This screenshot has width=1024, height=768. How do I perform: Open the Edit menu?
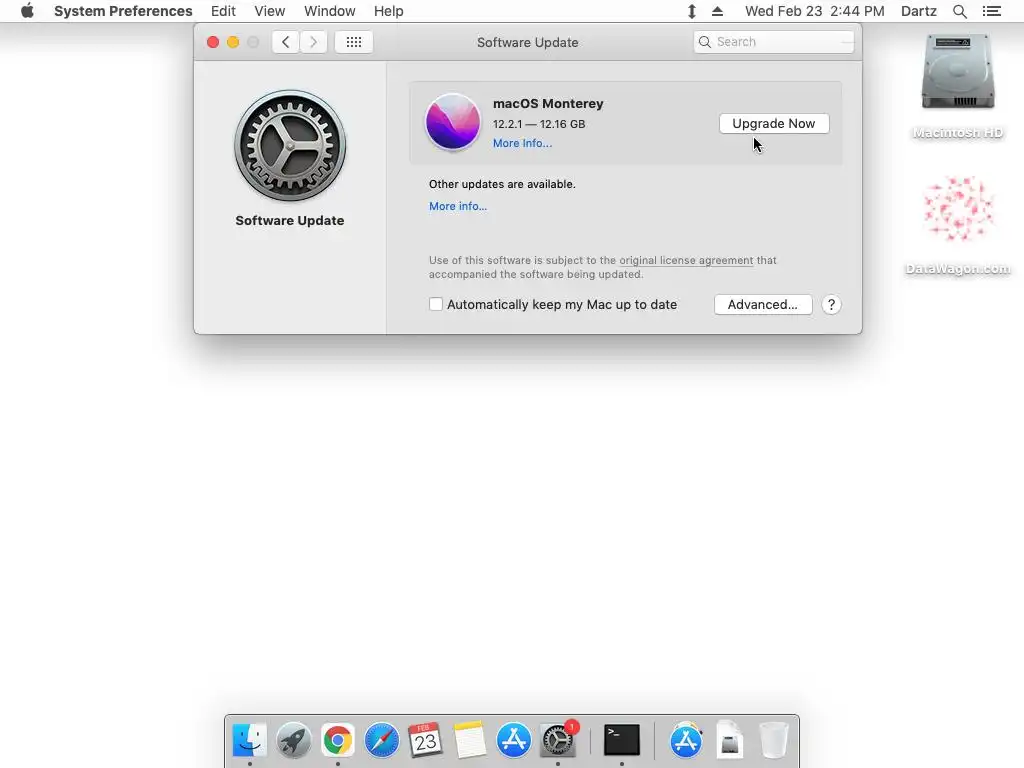223,11
